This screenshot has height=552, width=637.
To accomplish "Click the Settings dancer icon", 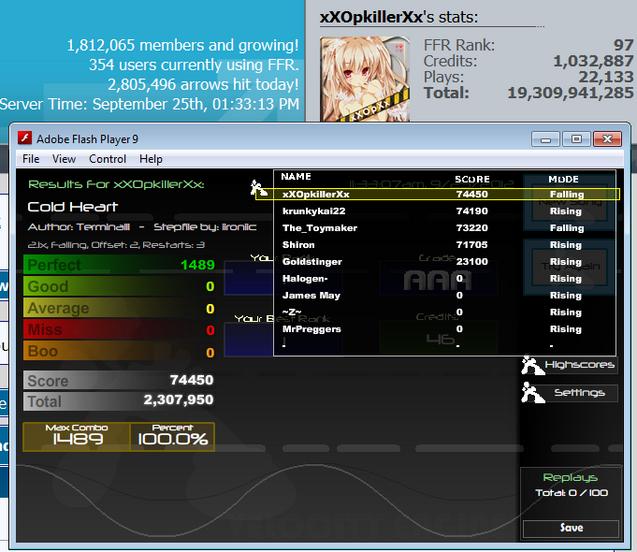I will tap(532, 392).
